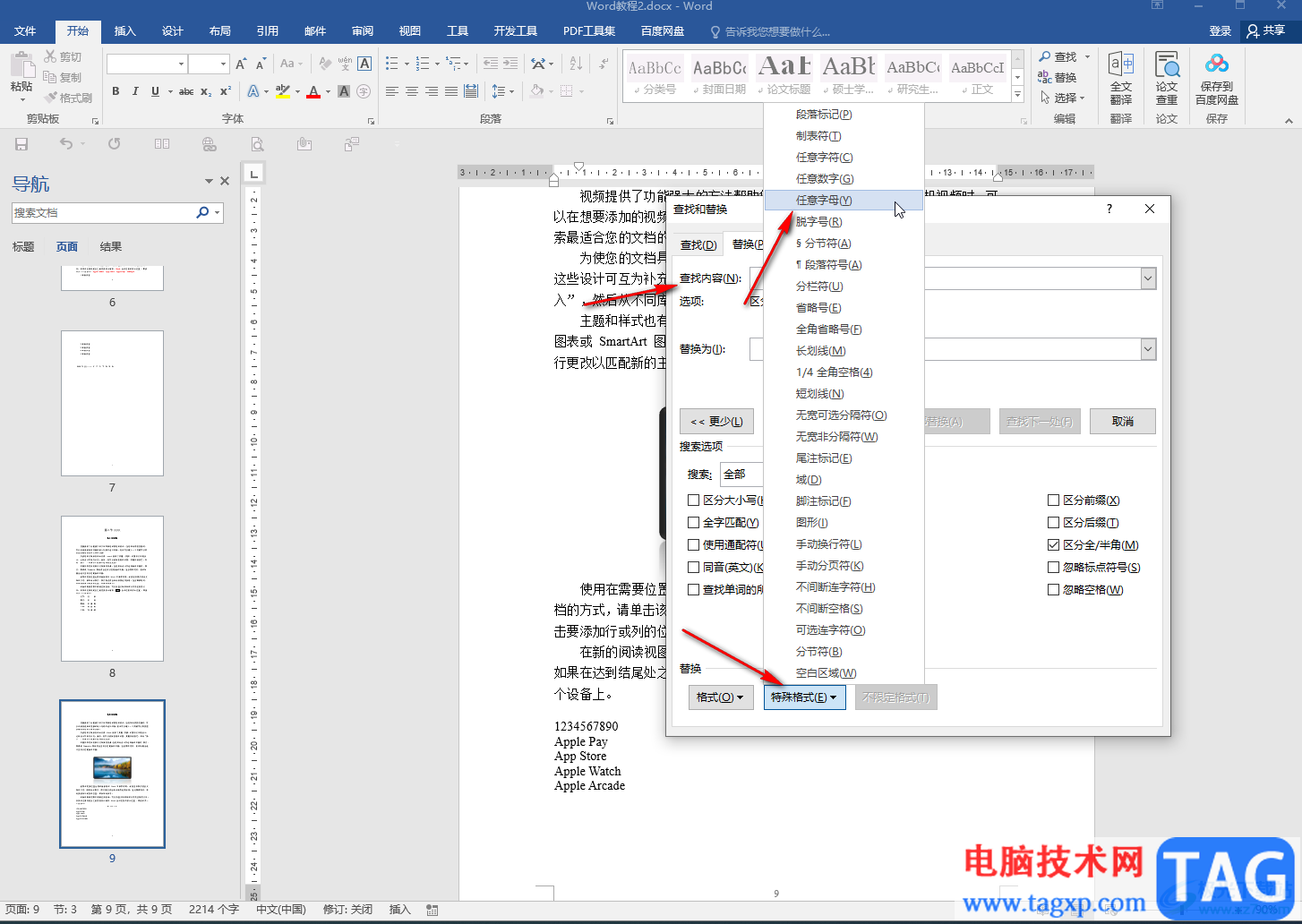Switch to the 审阅 ribbon tab
Viewport: 1302px width, 924px height.
click(x=363, y=31)
